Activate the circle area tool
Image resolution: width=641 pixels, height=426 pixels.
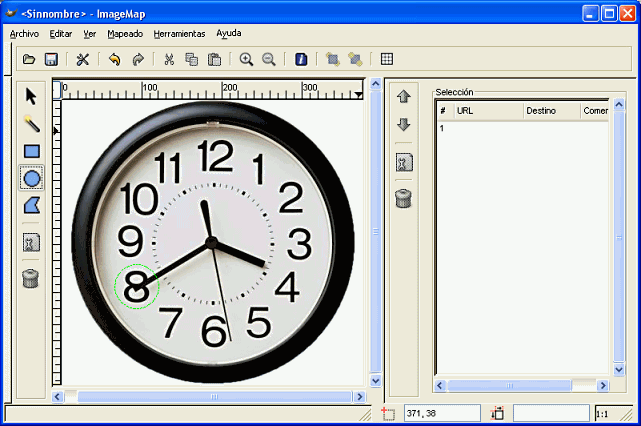(31, 179)
